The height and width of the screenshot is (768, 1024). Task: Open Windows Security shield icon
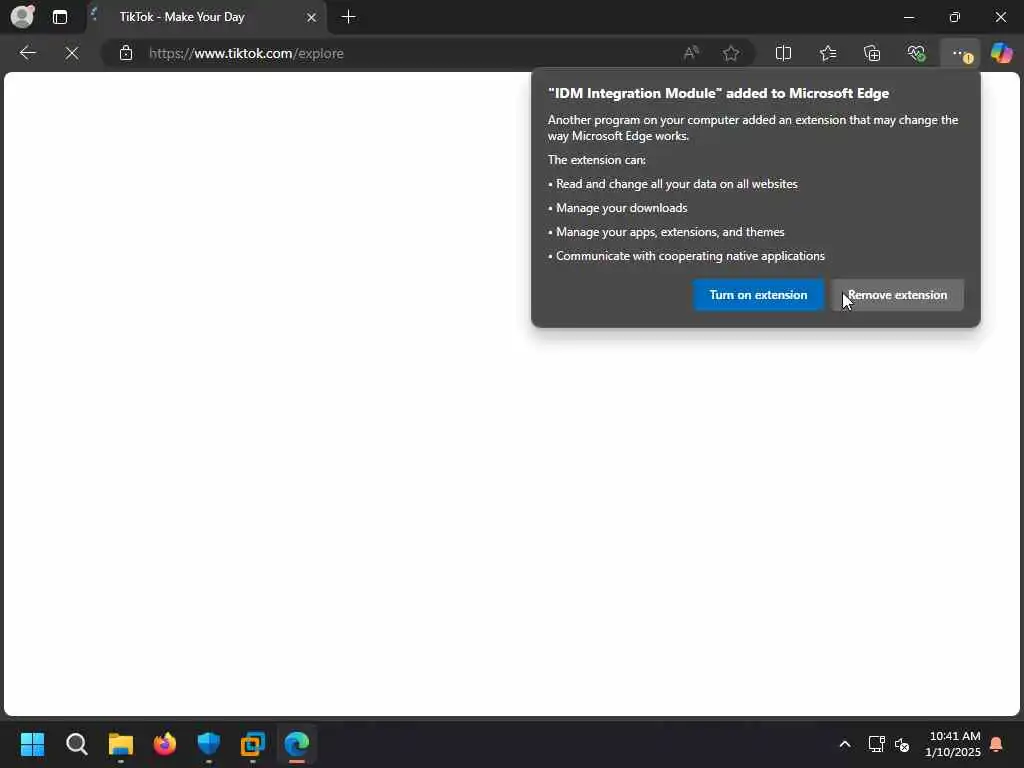coord(209,743)
